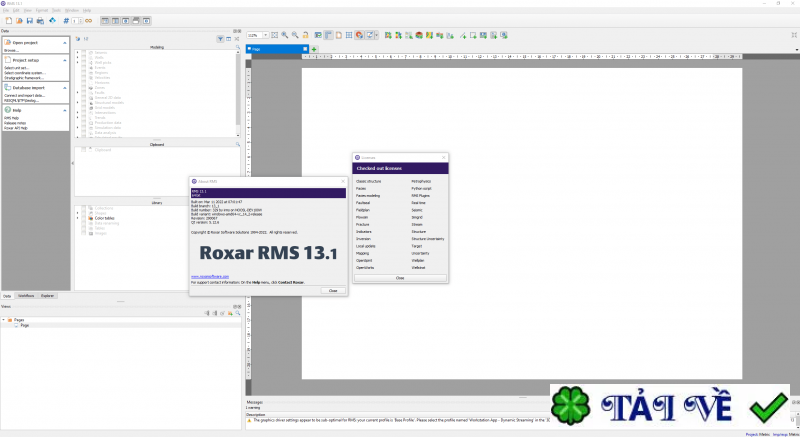Click the shuffle arrows icon in Data panel
Viewport: 800px width, 437px height.
(x=237, y=39)
